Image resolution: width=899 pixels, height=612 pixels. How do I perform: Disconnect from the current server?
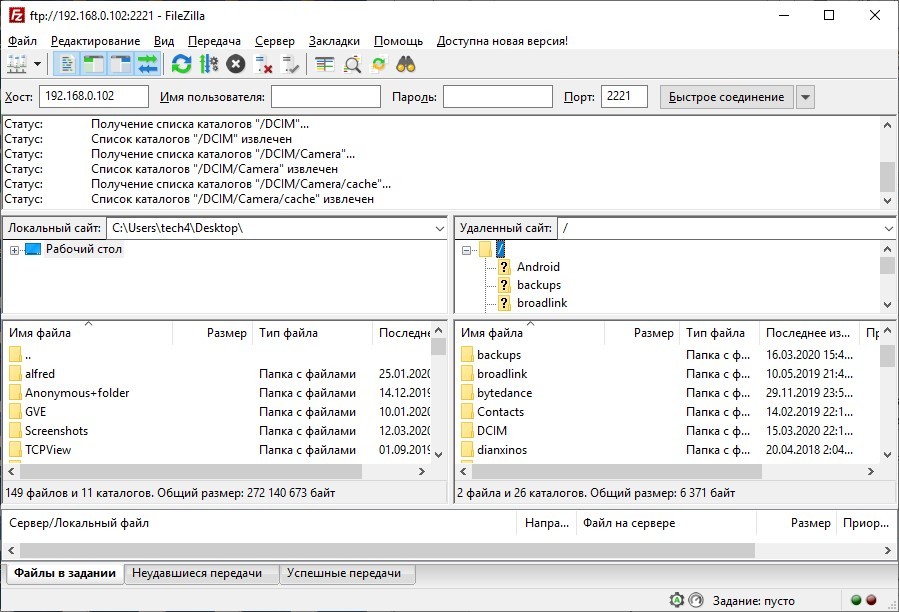coord(263,64)
